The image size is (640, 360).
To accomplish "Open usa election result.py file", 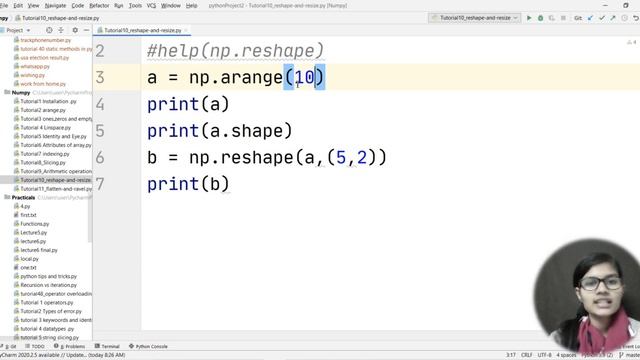I will coord(44,58).
